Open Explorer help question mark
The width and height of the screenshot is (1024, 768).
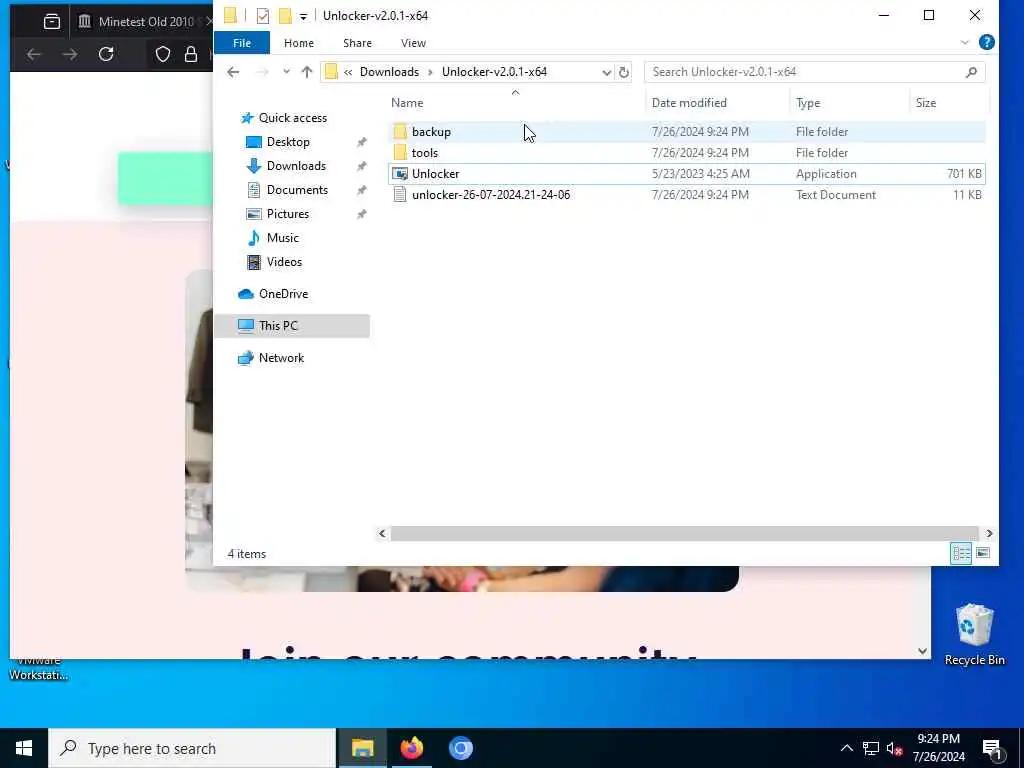tap(987, 42)
